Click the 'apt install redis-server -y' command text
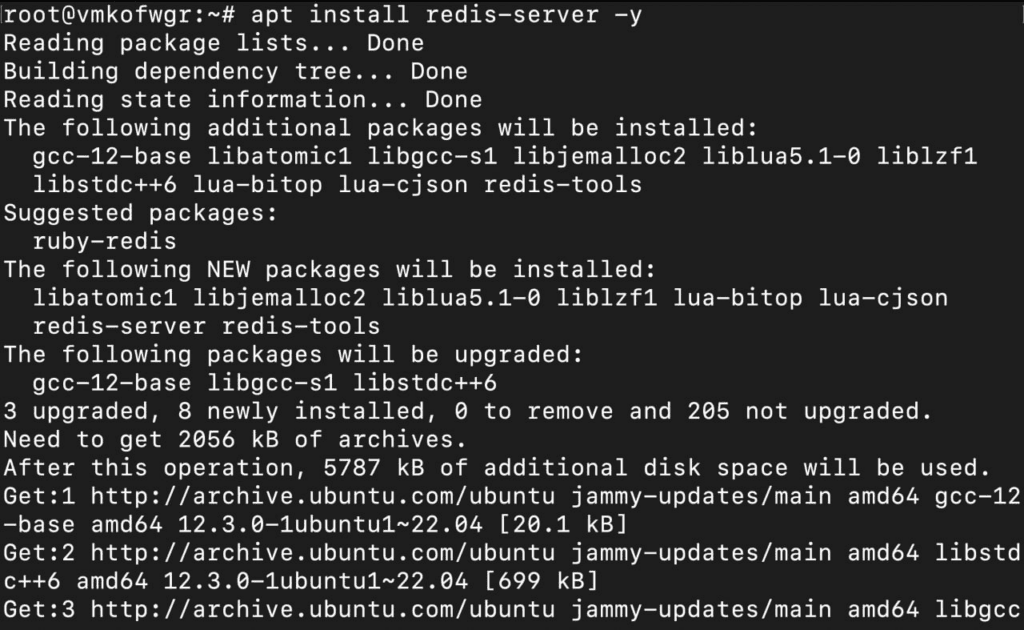1024x630 pixels. (x=447, y=15)
